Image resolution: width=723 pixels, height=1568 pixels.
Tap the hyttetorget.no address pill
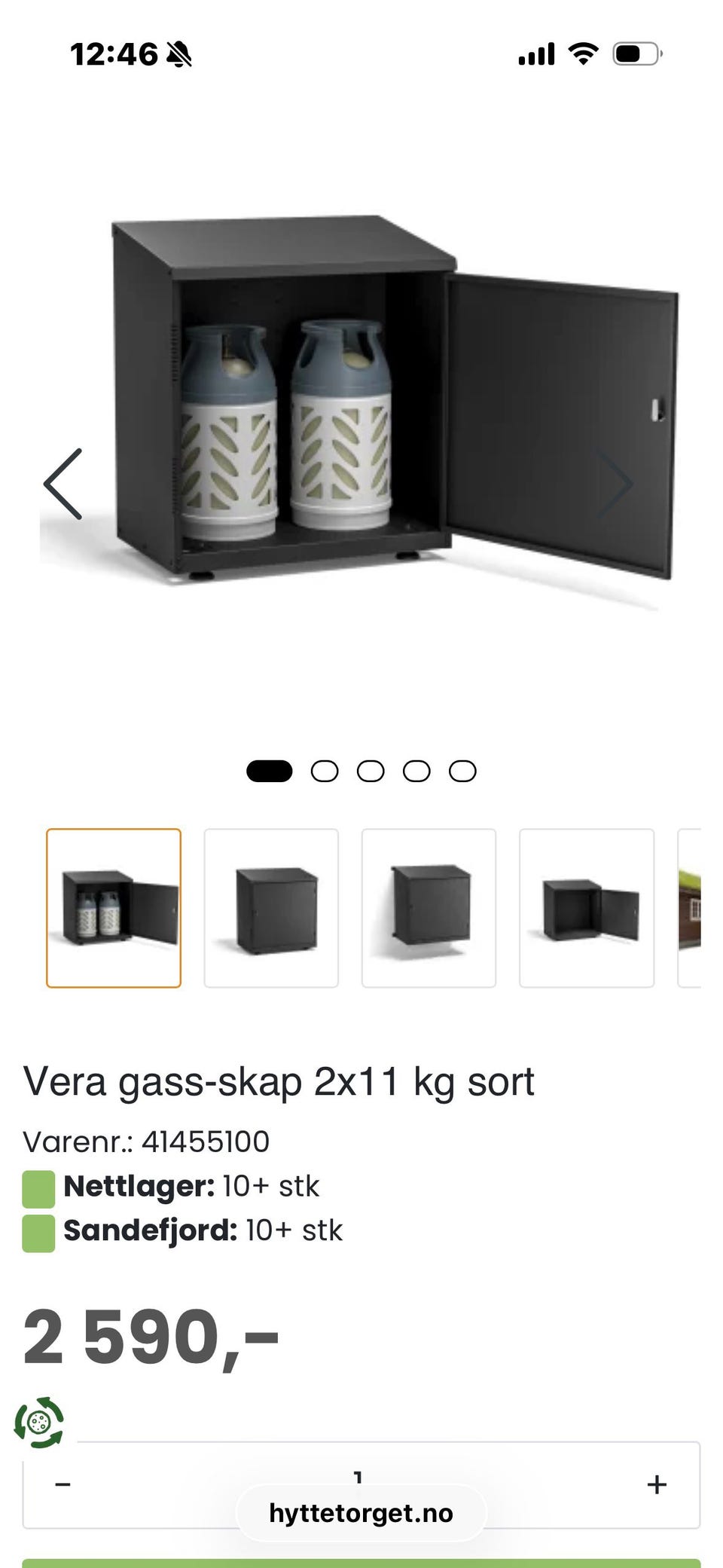point(361,1513)
